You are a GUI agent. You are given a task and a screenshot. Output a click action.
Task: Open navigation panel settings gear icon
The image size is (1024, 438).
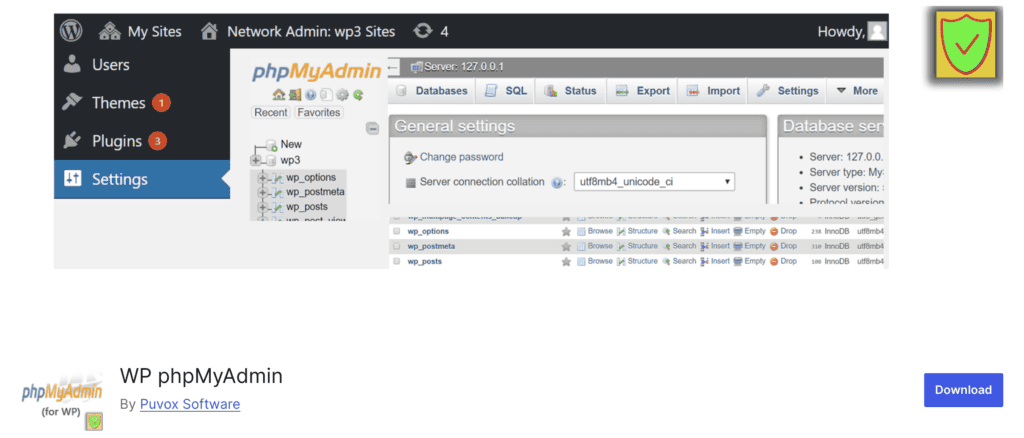point(342,95)
